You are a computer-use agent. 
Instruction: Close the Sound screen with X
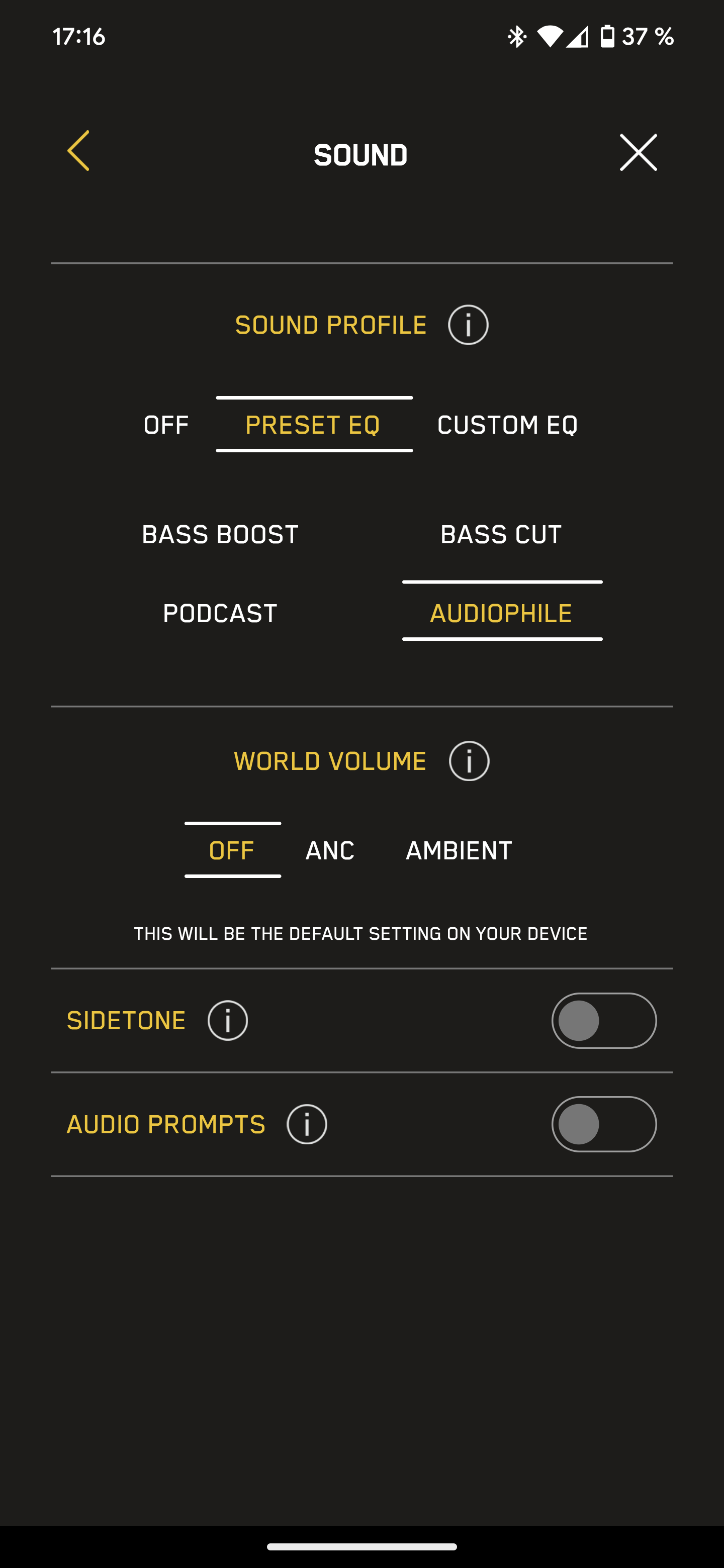pos(638,152)
